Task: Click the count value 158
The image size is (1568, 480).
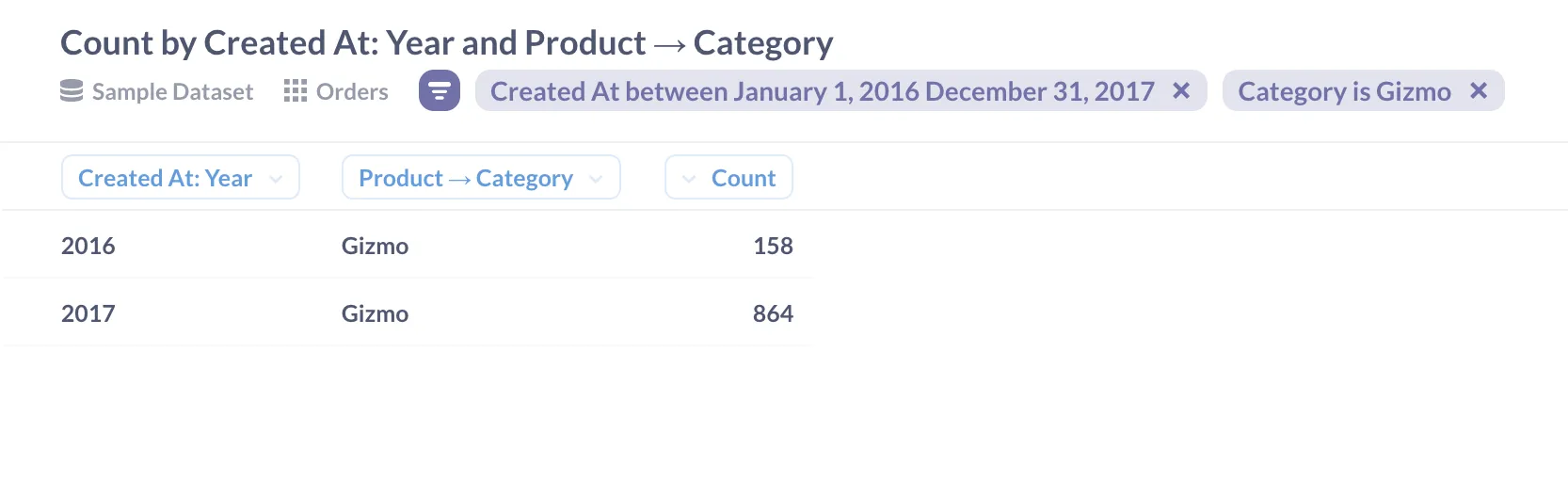Action: coord(773,246)
